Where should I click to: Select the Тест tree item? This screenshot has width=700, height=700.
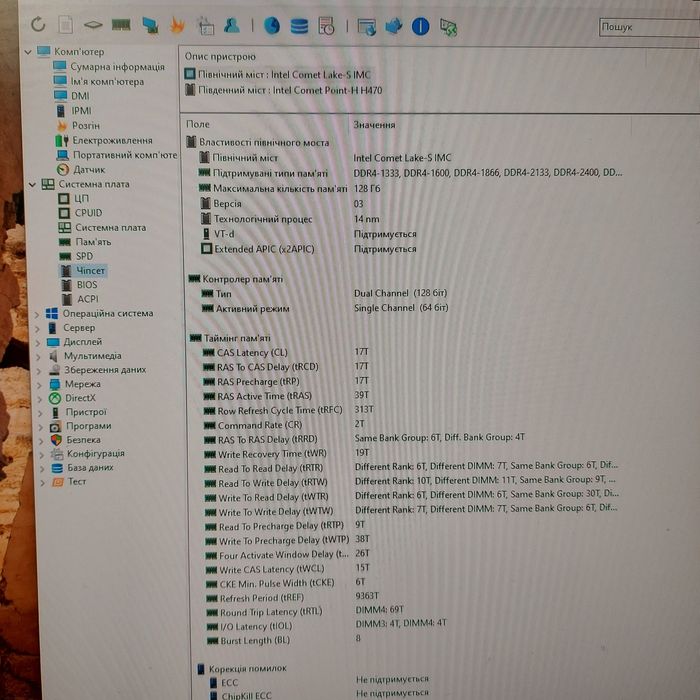pos(69,482)
